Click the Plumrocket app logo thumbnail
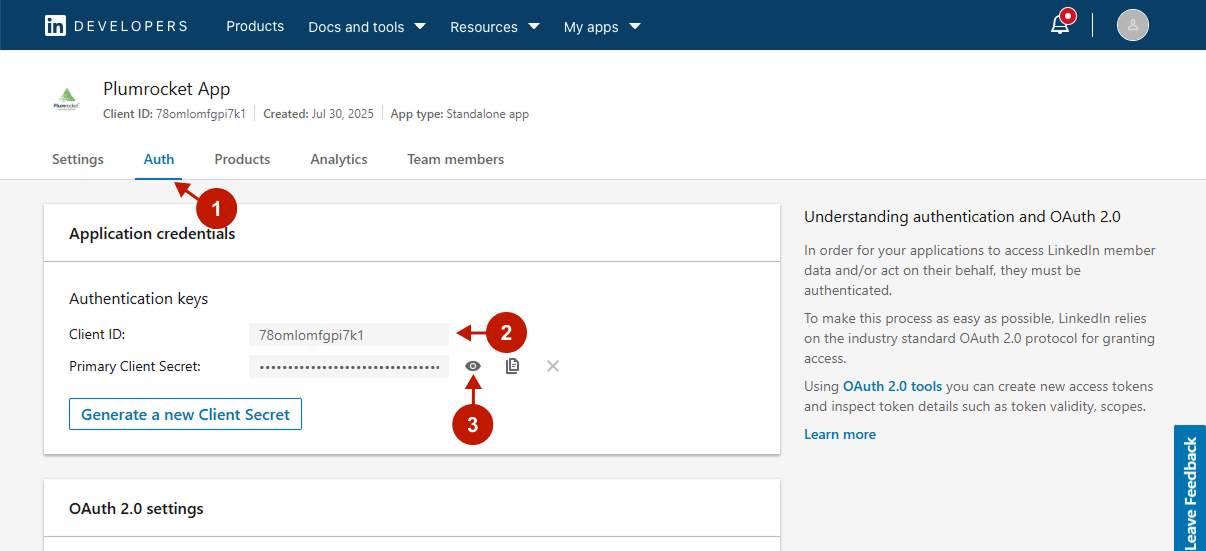 67,100
